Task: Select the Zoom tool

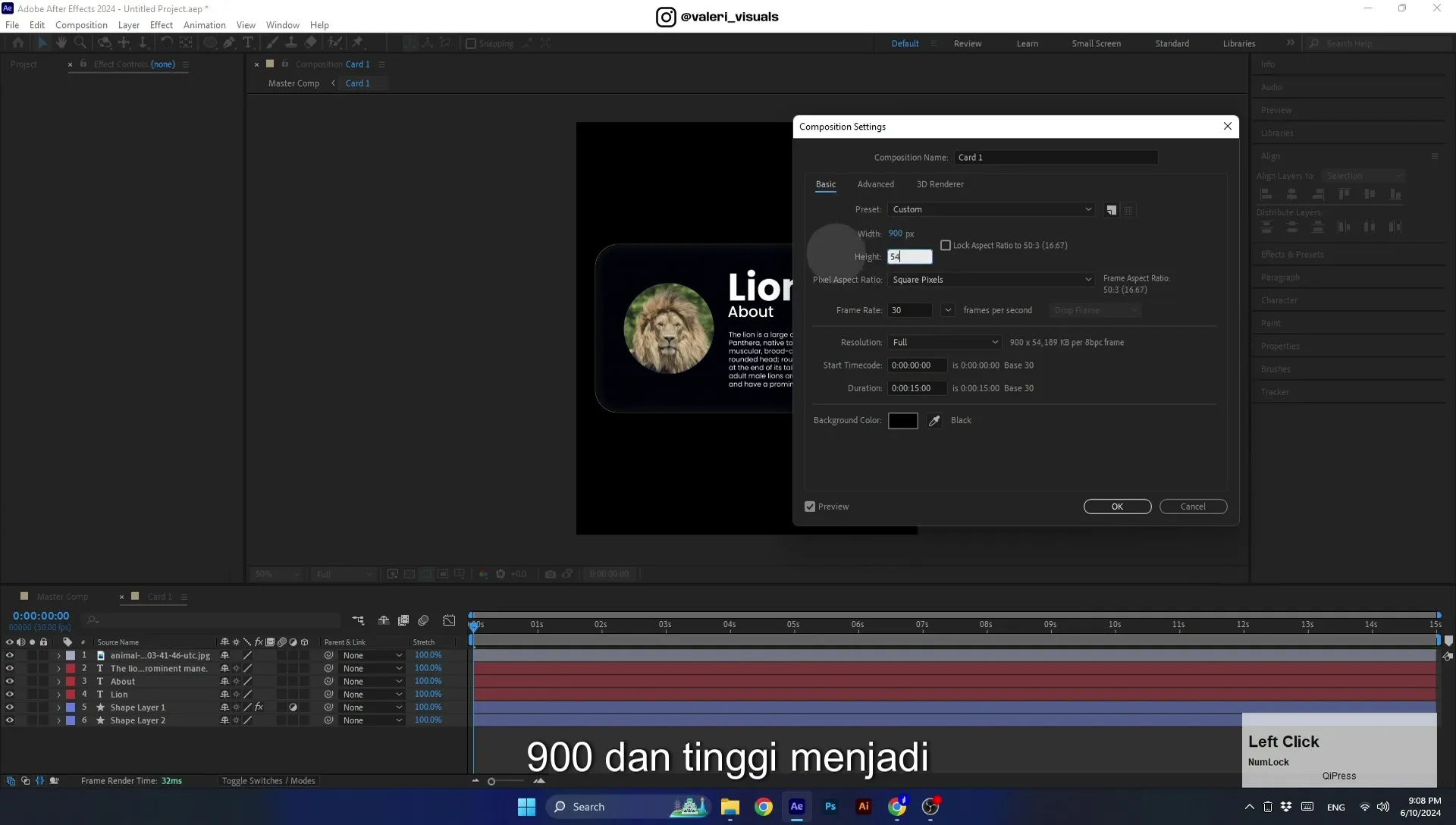Action: pyautogui.click(x=80, y=43)
